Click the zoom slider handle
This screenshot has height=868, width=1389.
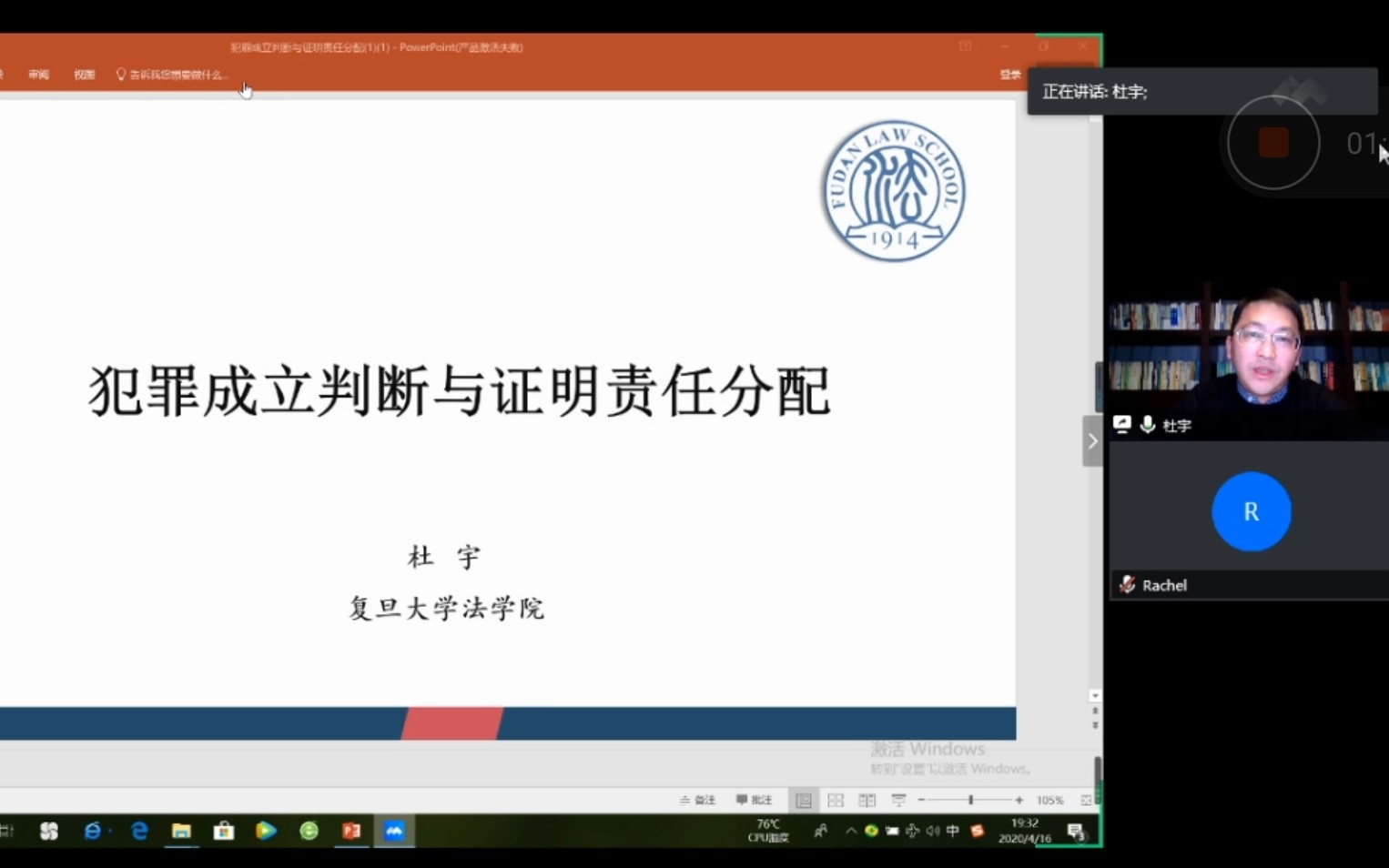click(x=971, y=800)
